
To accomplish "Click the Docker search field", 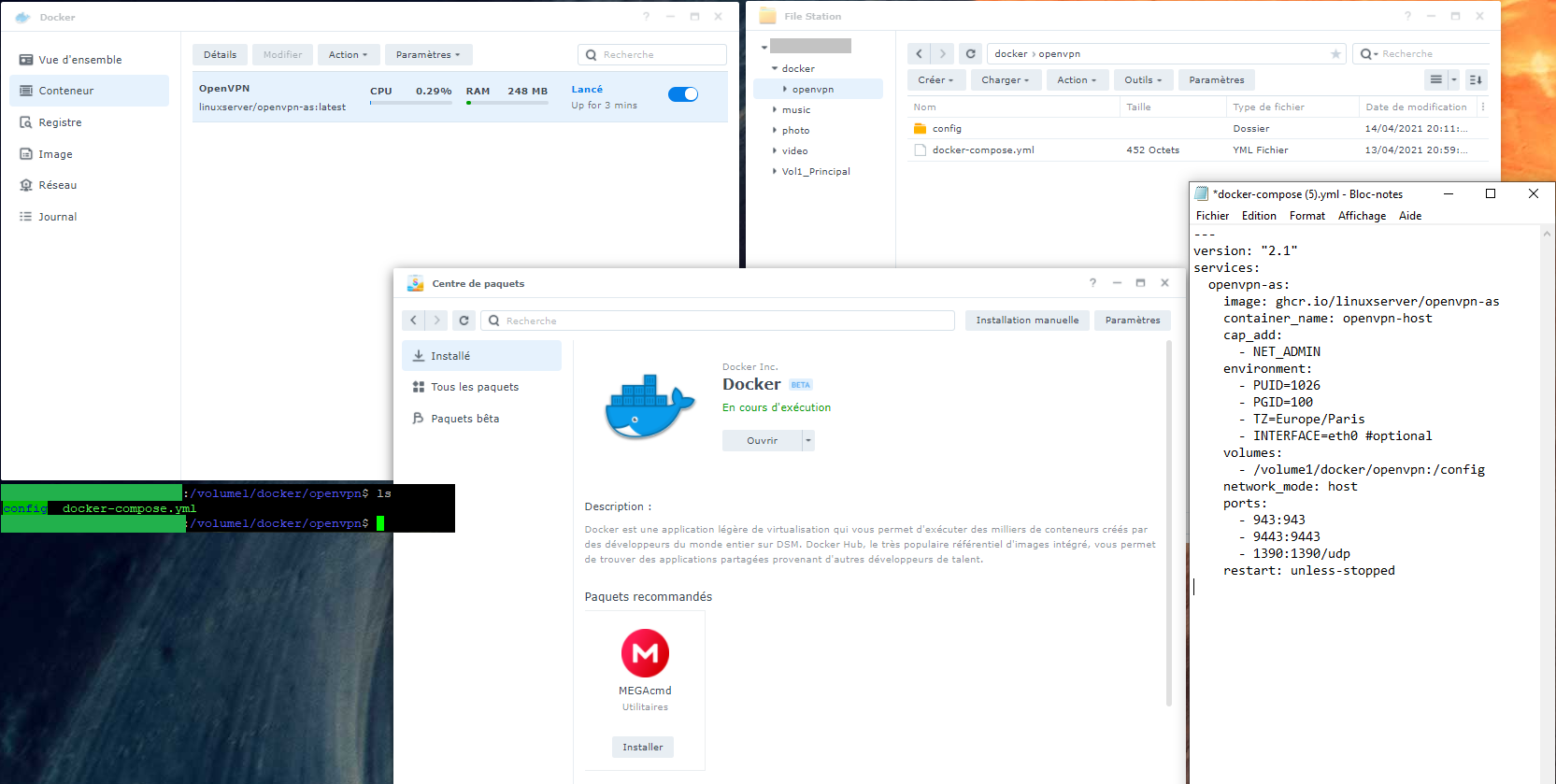I will coord(652,55).
